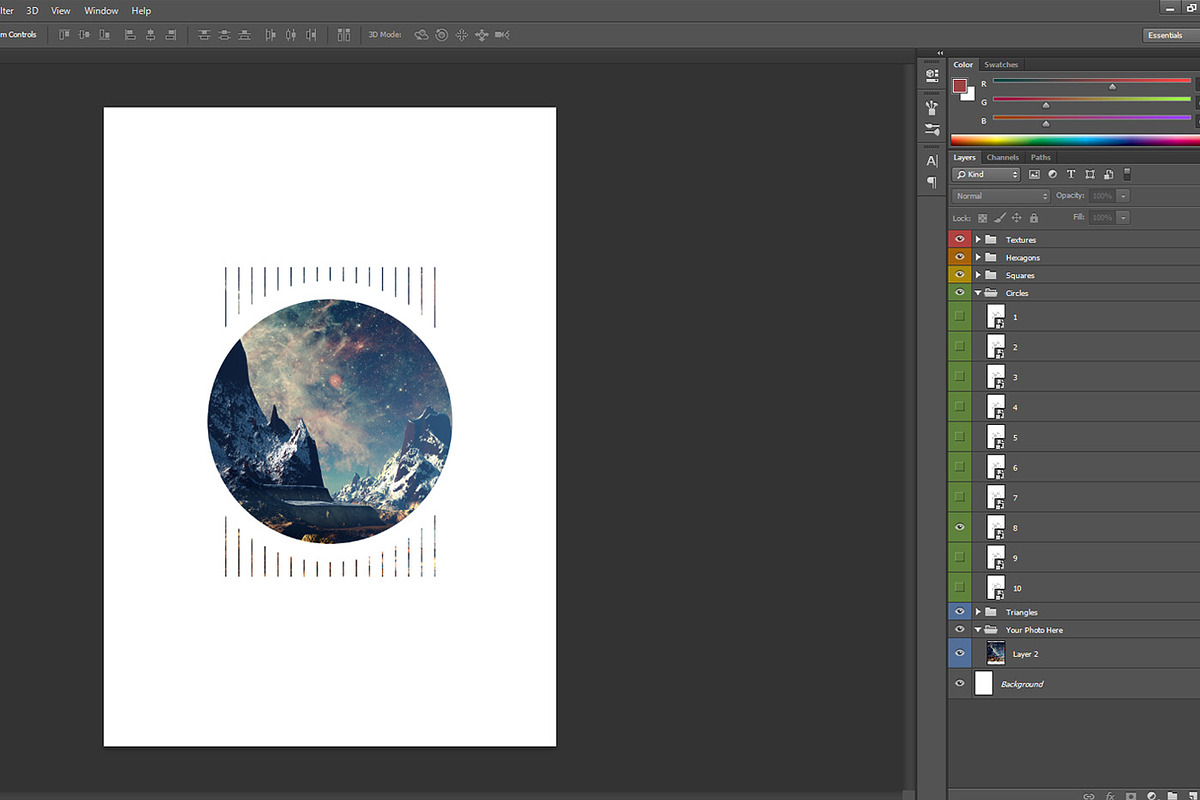Click the Align right edges icon

(x=170, y=34)
